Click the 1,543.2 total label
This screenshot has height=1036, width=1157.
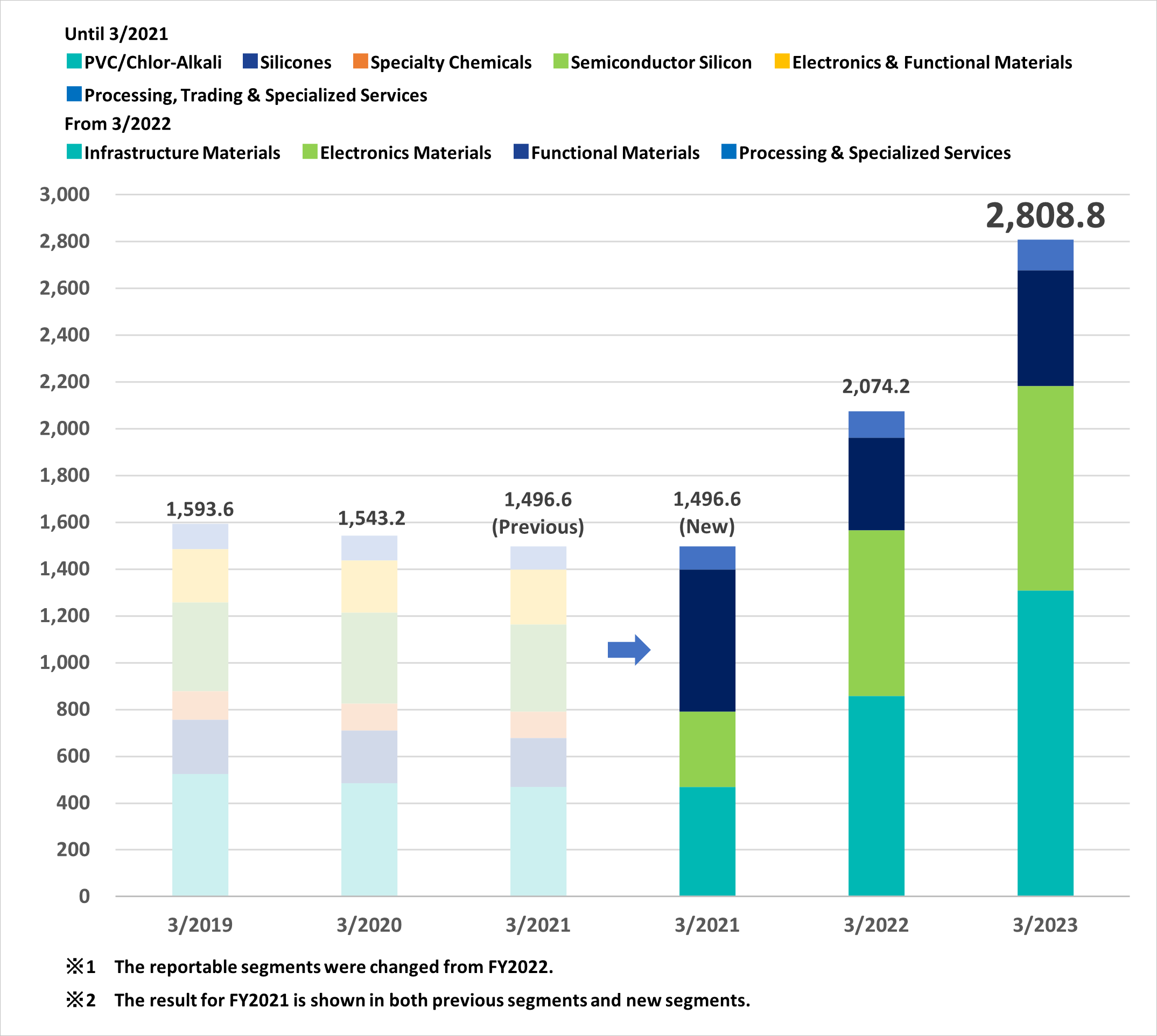click(371, 519)
